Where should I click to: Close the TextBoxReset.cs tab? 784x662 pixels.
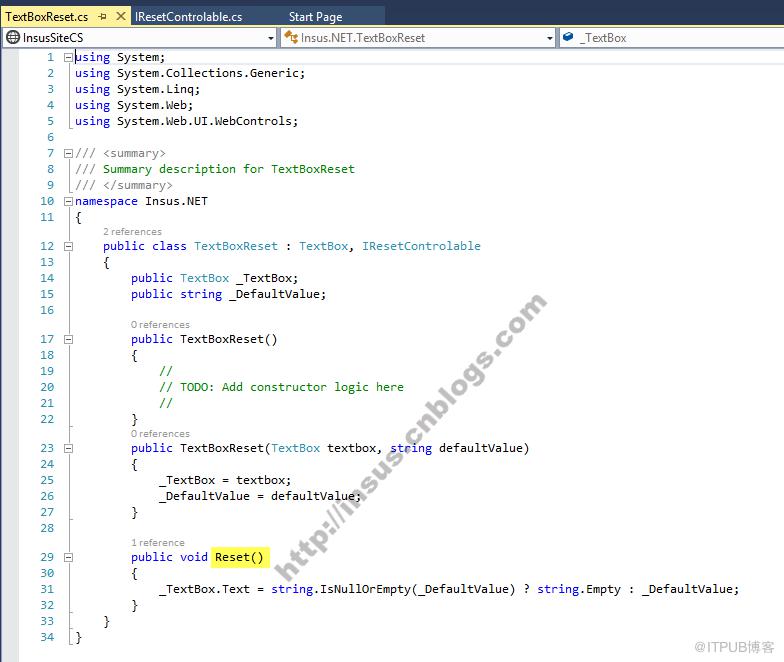coord(120,16)
